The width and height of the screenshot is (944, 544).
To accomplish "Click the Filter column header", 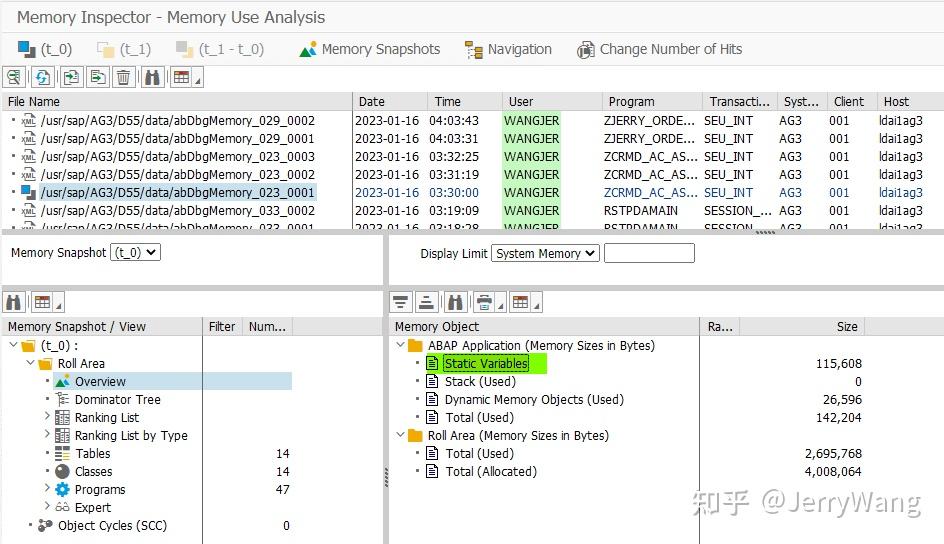I will [x=222, y=326].
